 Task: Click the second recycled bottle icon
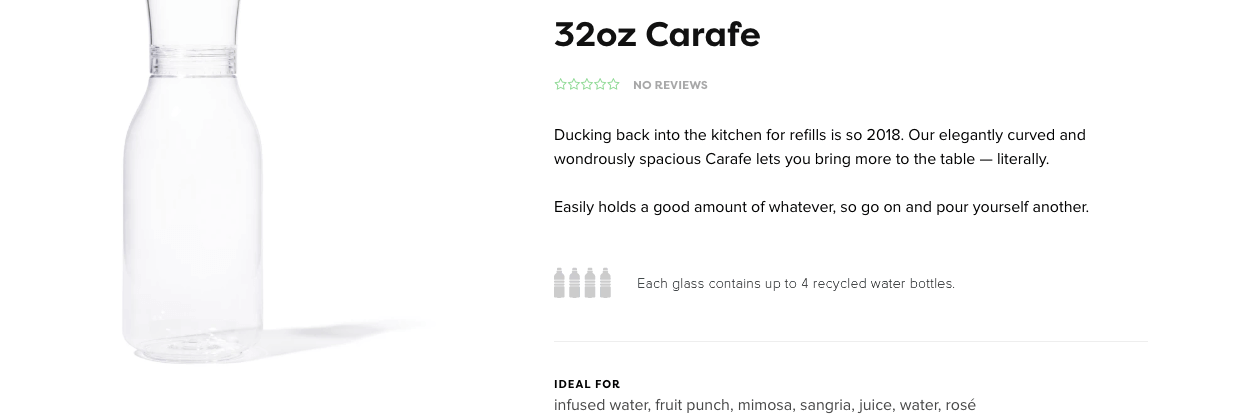(575, 283)
